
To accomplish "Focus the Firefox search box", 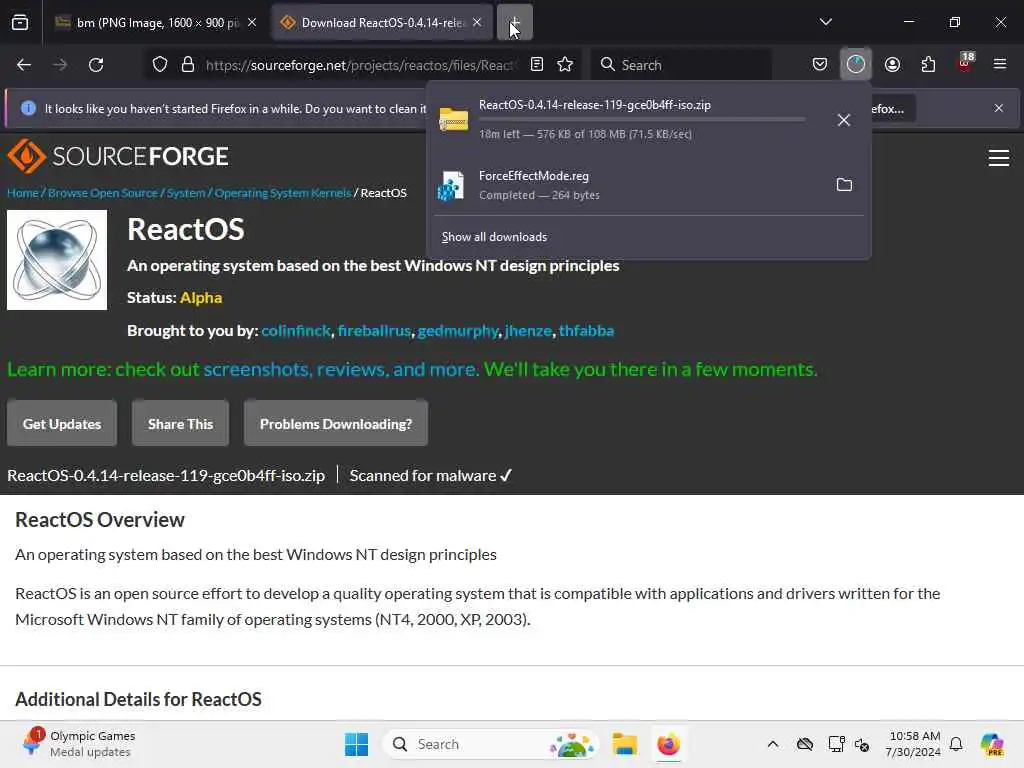I will coord(681,65).
